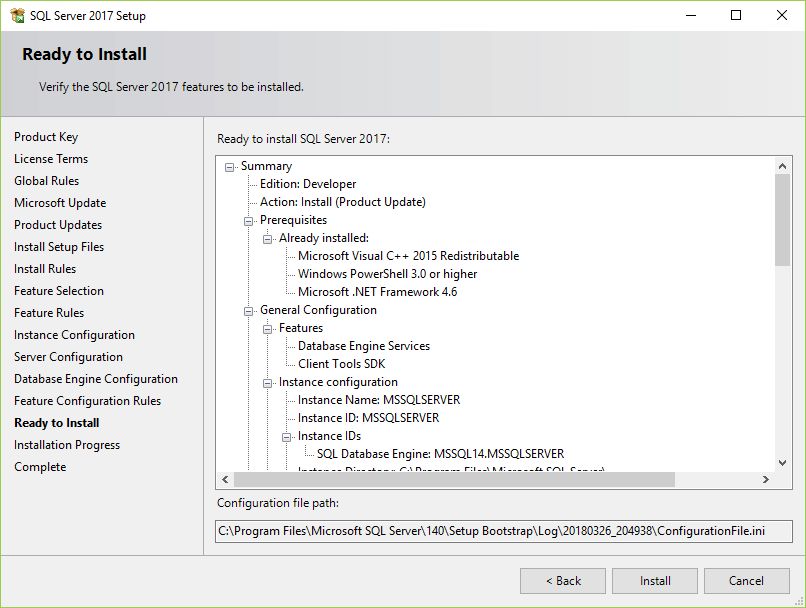Collapse the Instance IDs node
Viewport: 806px width, 608px height.
pos(286,437)
